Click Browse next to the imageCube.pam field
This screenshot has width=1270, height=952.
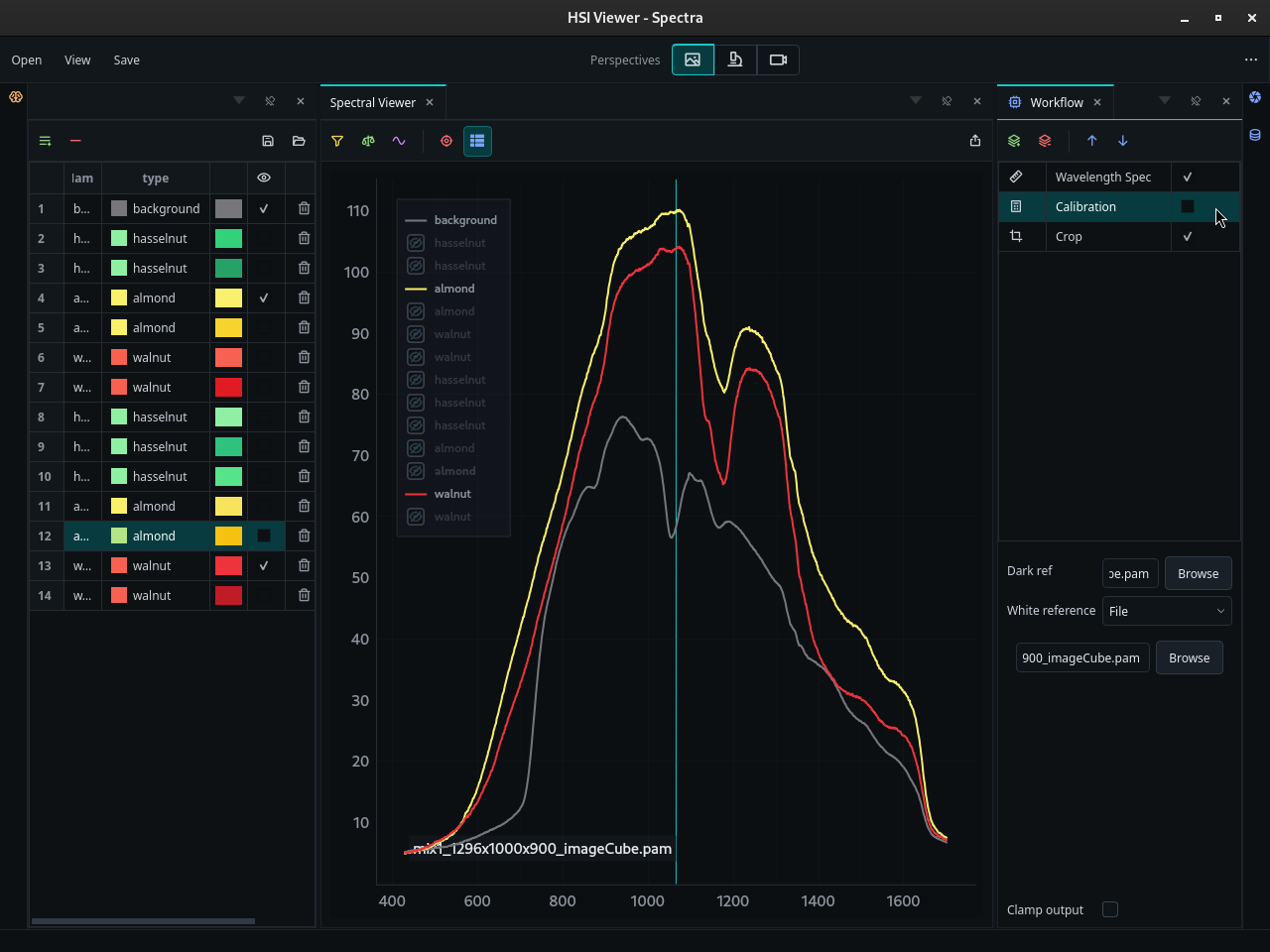coord(1189,657)
